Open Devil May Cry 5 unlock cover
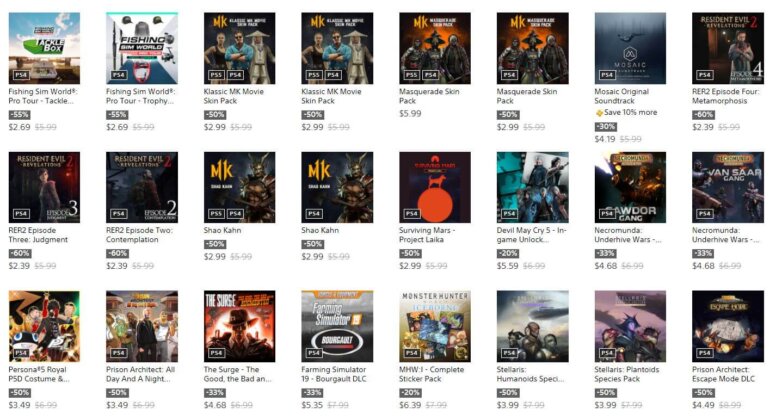This screenshot has height=420, width=776. tap(533, 187)
